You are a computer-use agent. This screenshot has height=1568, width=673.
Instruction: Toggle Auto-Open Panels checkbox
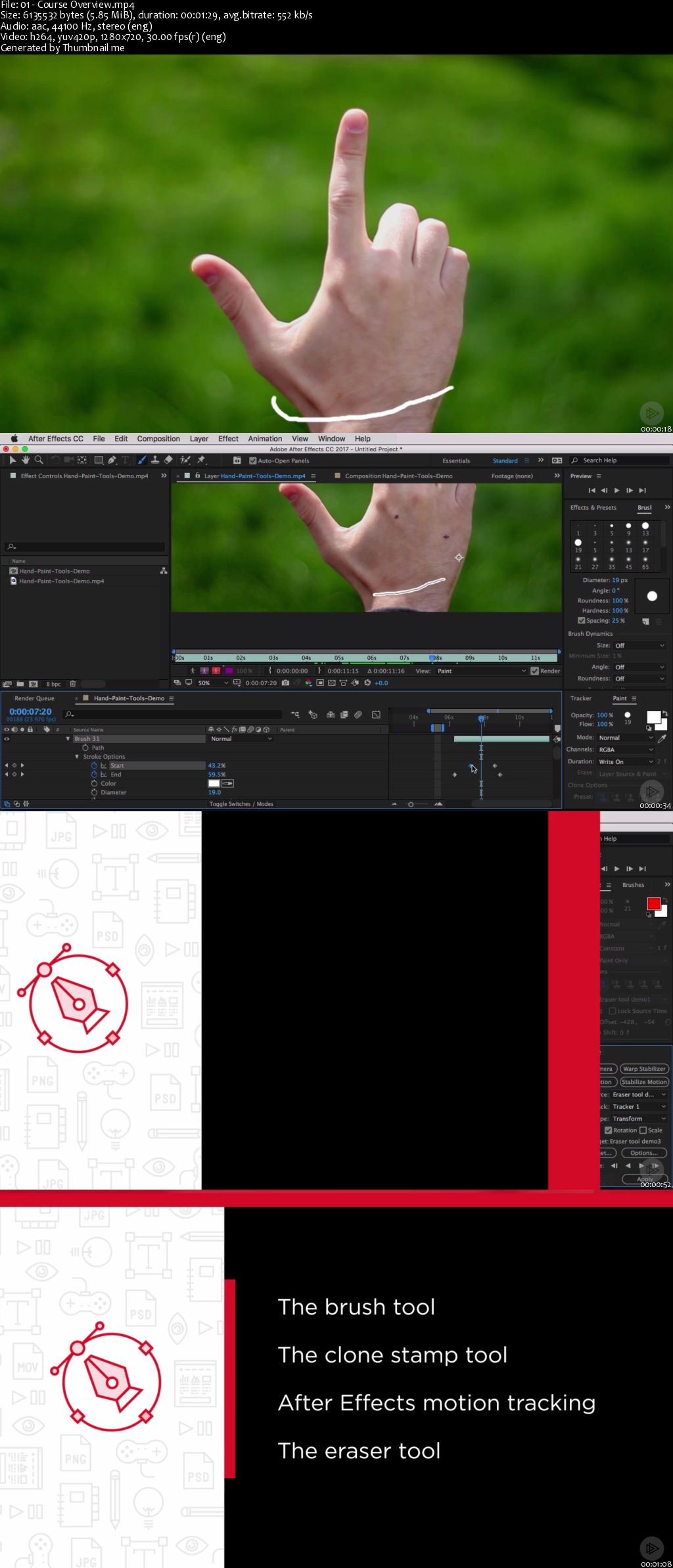click(x=253, y=460)
